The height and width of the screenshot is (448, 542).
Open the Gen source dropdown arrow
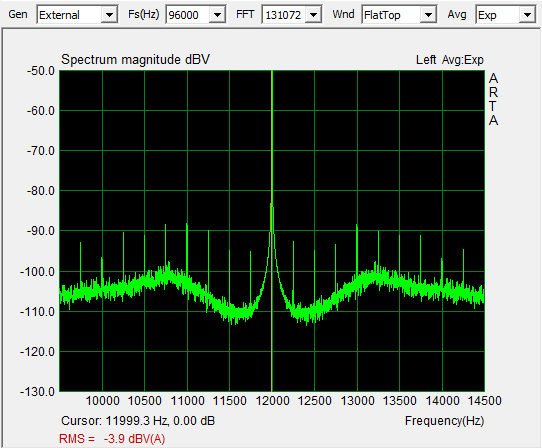click(109, 15)
